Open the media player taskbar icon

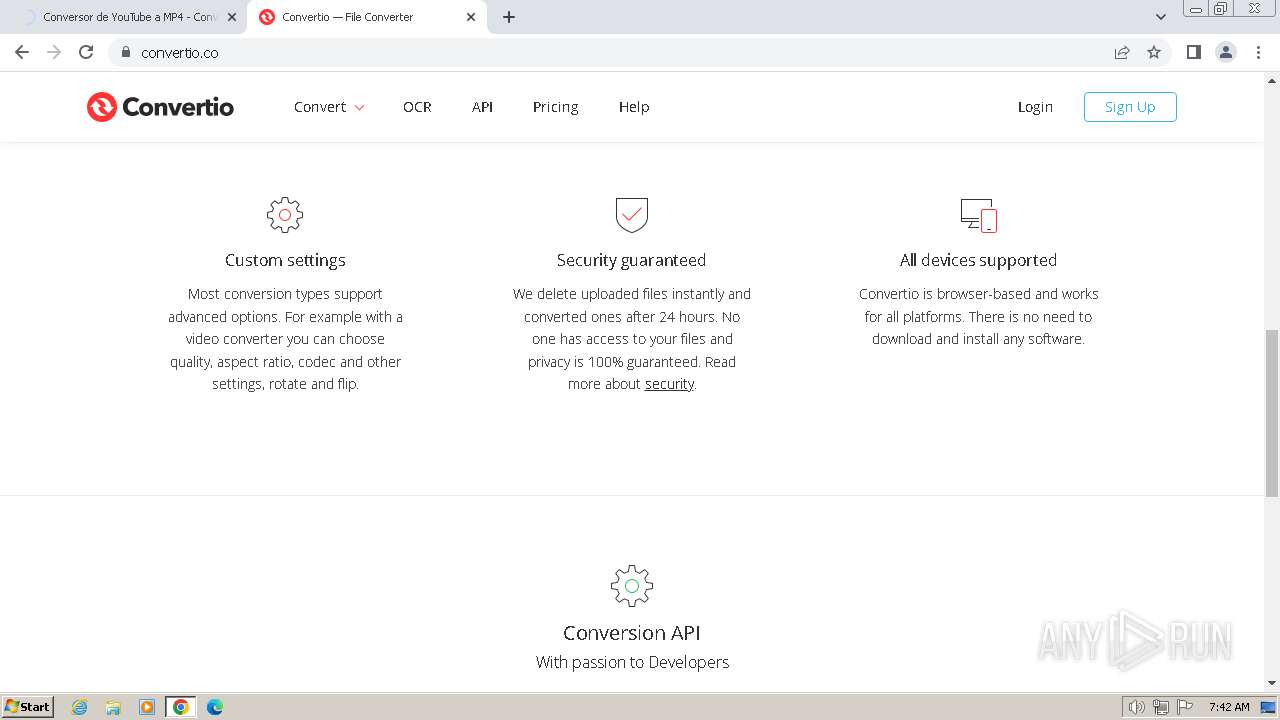pos(147,707)
